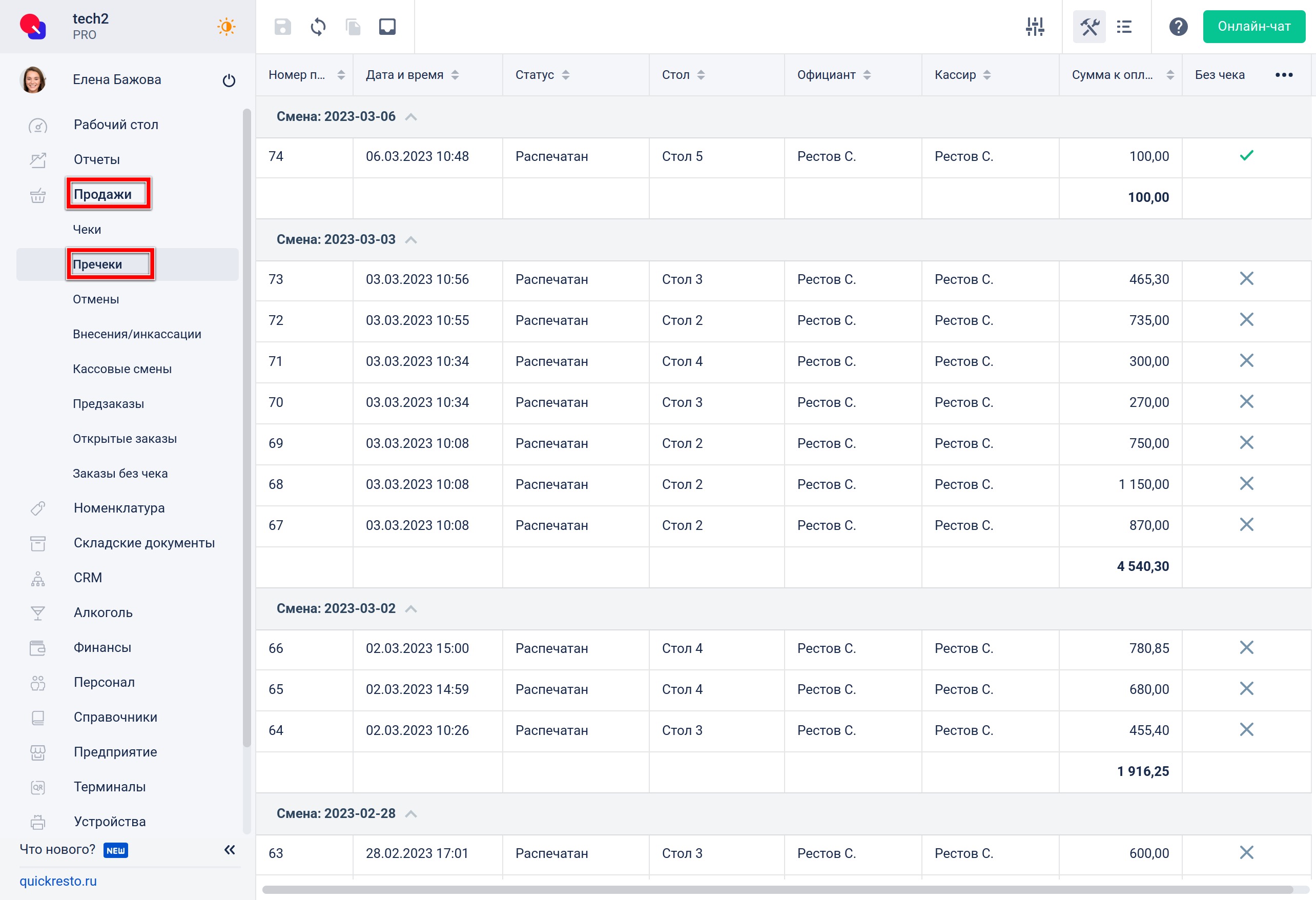Click the cross mark in row 69
Image resolution: width=1316 pixels, height=900 pixels.
click(1247, 442)
